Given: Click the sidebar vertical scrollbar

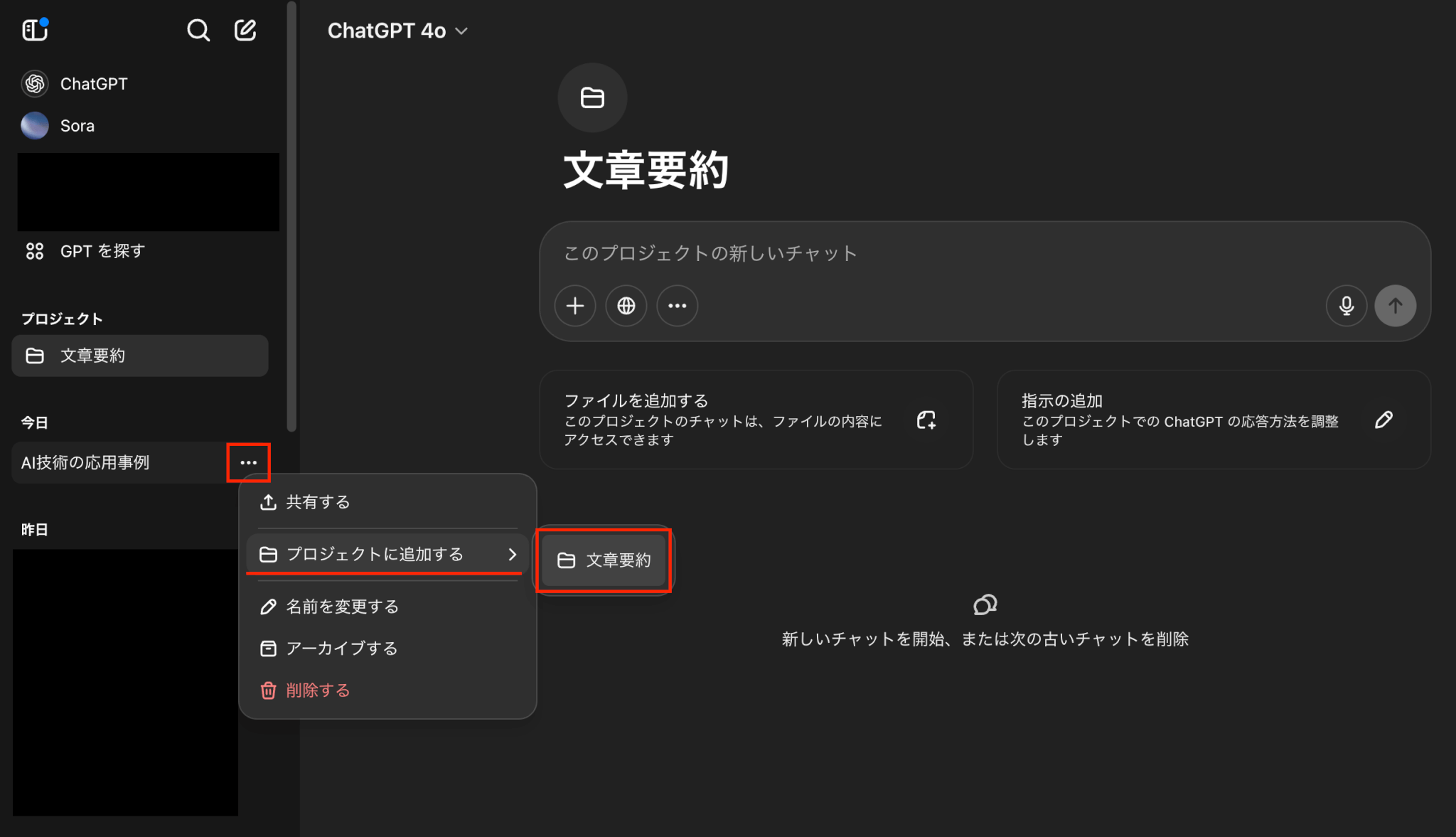Looking at the screenshot, I should click(x=291, y=216).
